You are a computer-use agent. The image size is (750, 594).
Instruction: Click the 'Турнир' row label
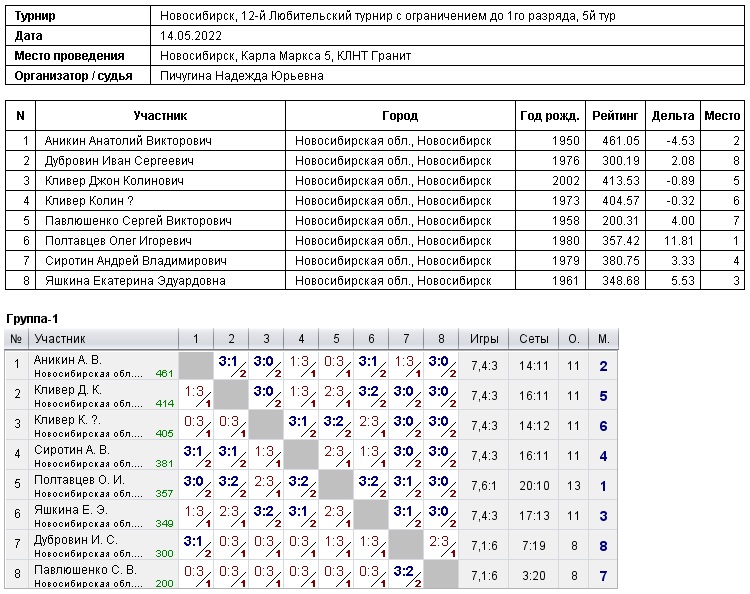pos(35,16)
